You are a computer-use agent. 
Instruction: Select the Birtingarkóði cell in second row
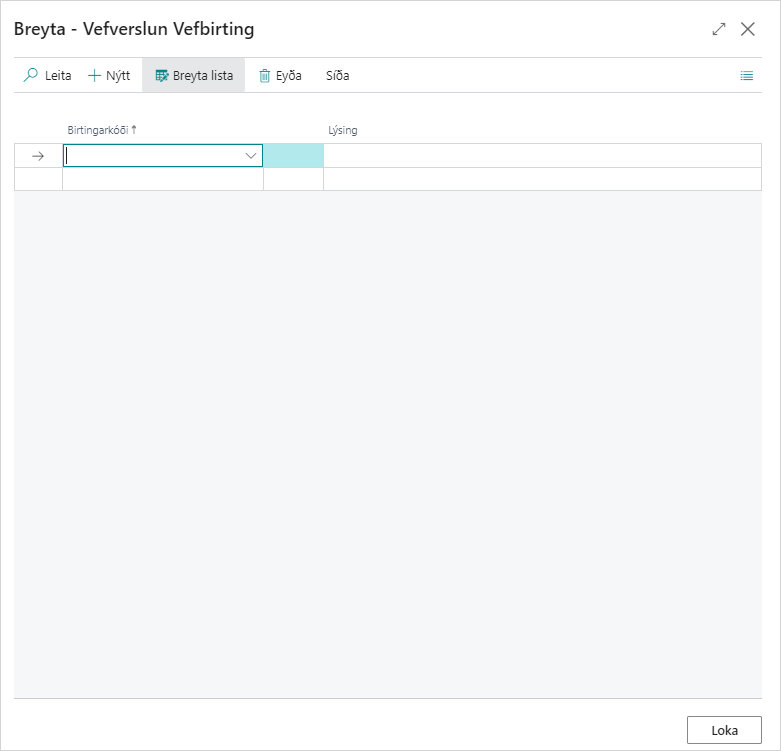[162, 179]
